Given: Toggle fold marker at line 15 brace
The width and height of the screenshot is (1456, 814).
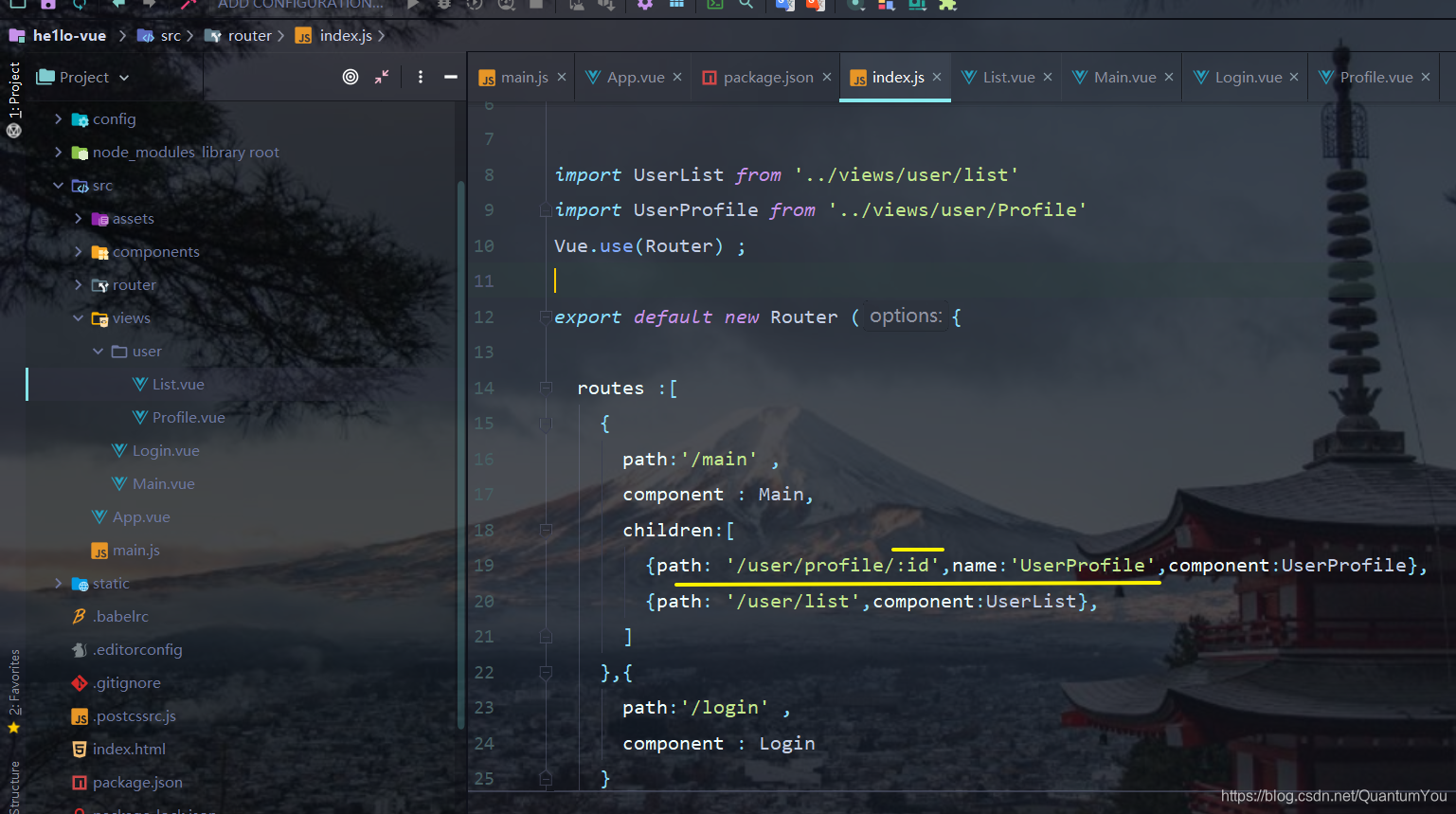Looking at the screenshot, I should tap(546, 424).
